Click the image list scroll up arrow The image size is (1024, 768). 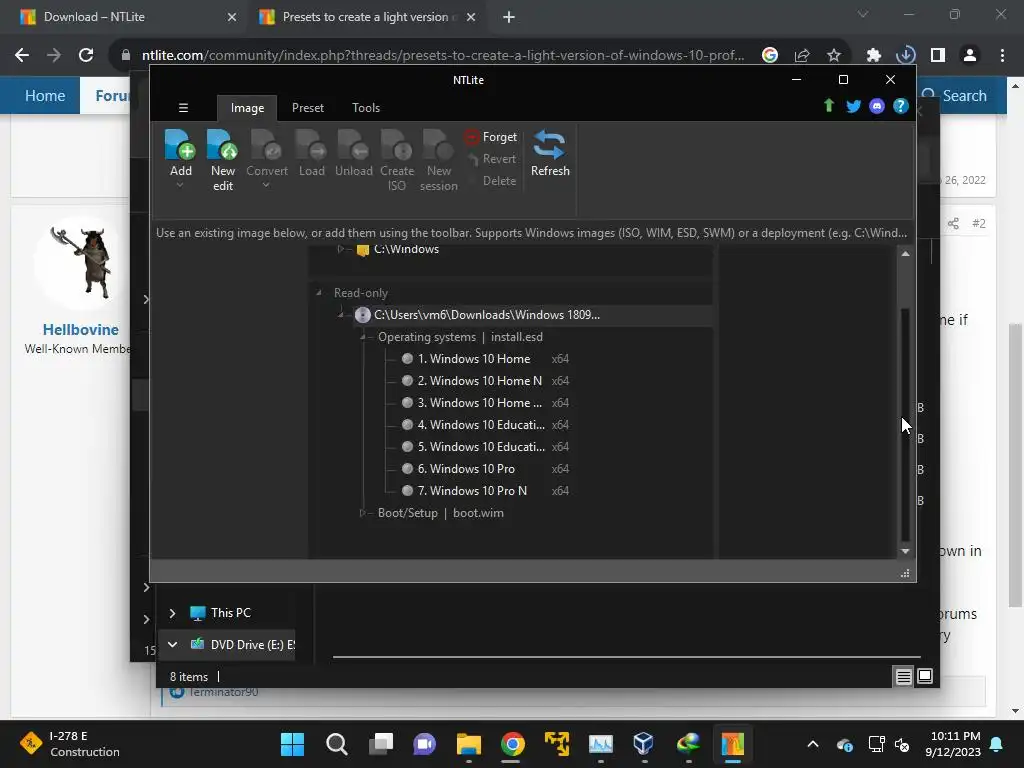tap(905, 253)
